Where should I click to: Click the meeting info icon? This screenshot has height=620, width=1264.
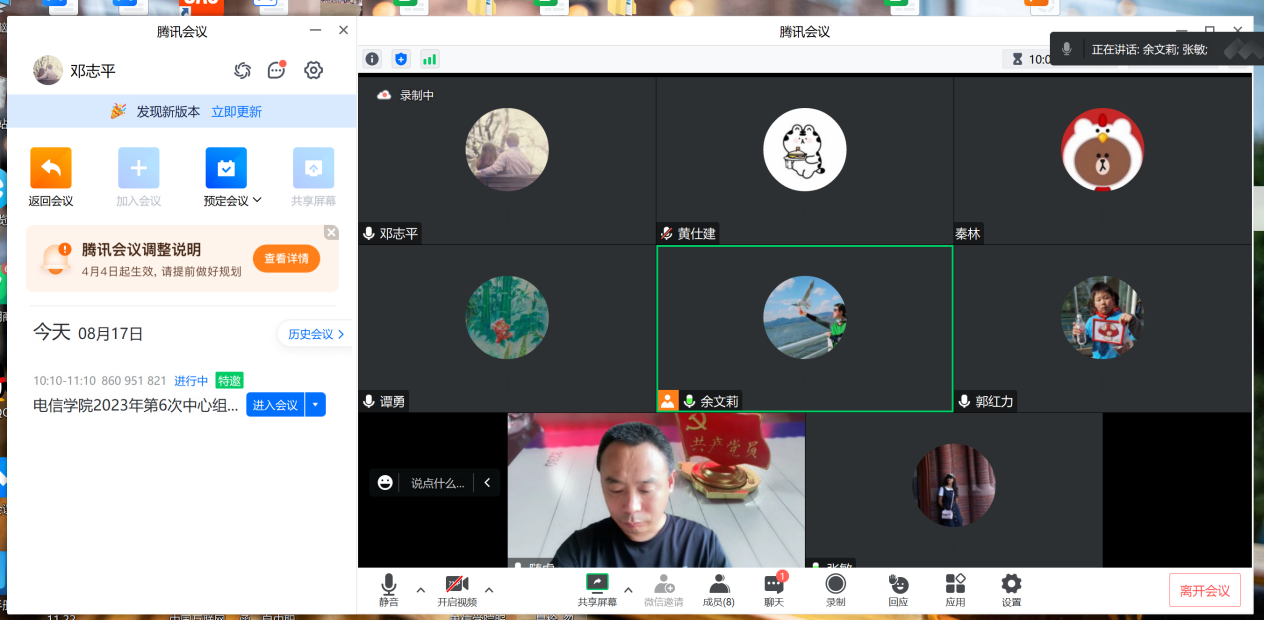pos(372,59)
